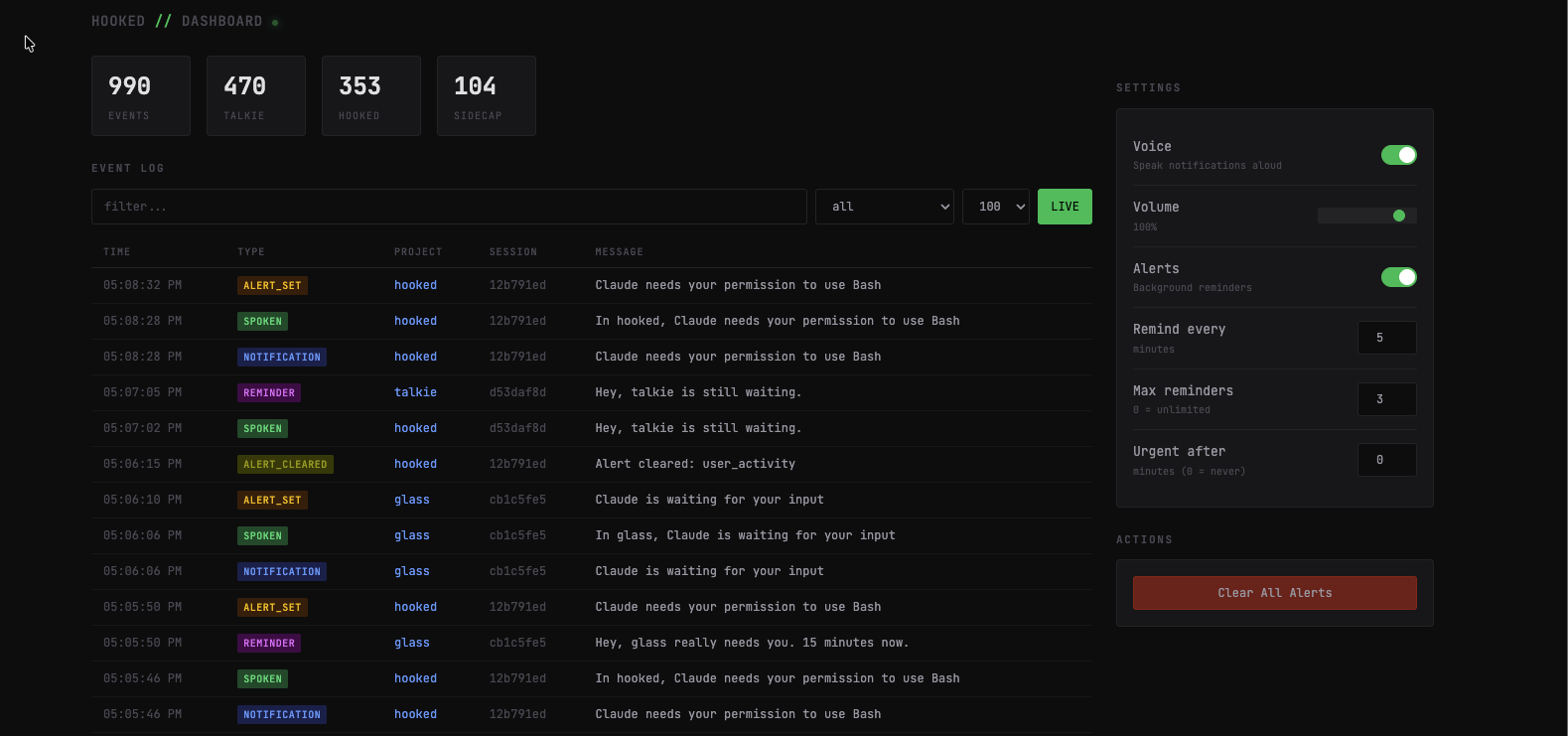Click the 104 SIDECAP stat card
1568x736 pixels.
pos(487,95)
